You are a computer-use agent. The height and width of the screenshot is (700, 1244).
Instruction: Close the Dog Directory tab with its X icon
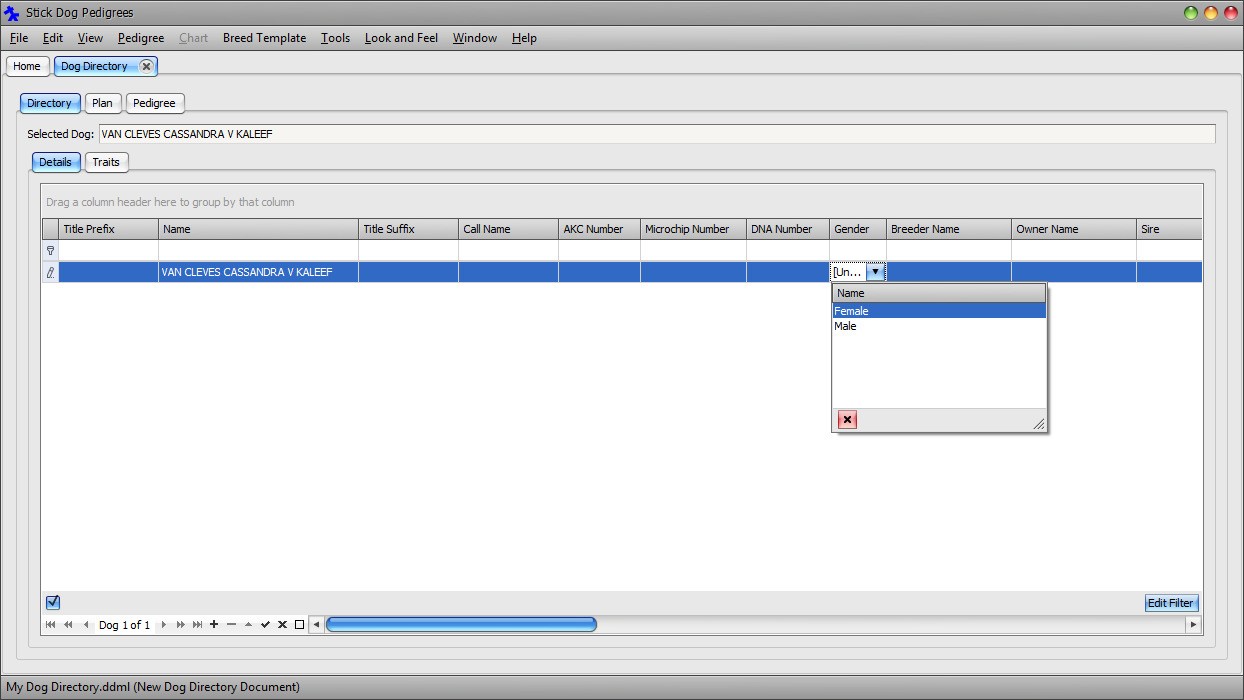146,66
